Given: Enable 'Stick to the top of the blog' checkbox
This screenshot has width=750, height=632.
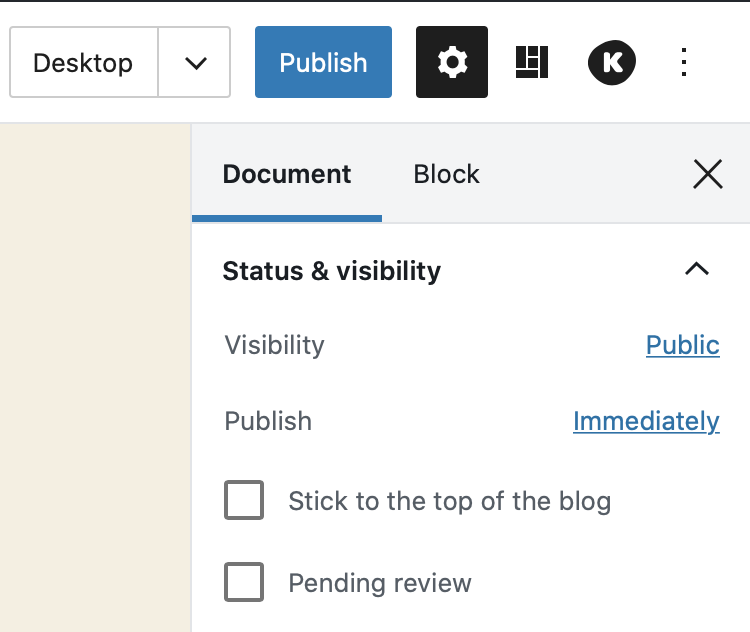Looking at the screenshot, I should point(244,500).
